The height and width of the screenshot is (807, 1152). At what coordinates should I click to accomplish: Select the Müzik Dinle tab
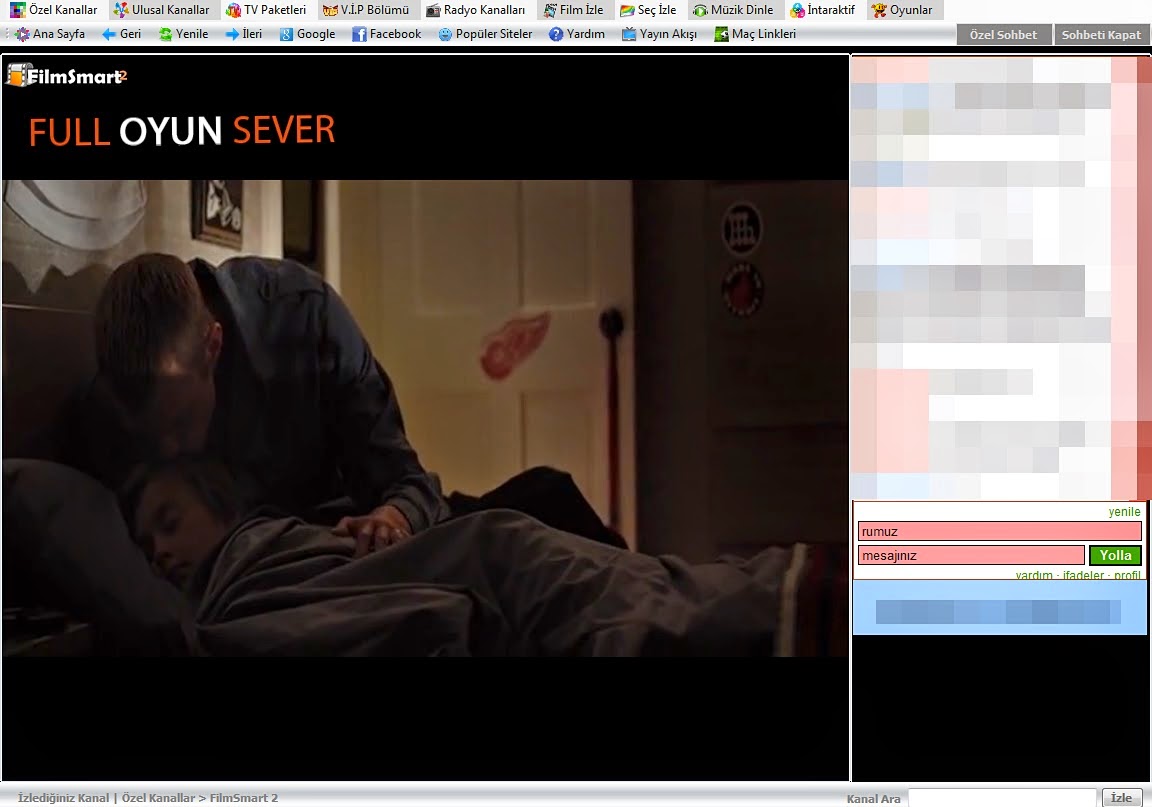pos(734,10)
